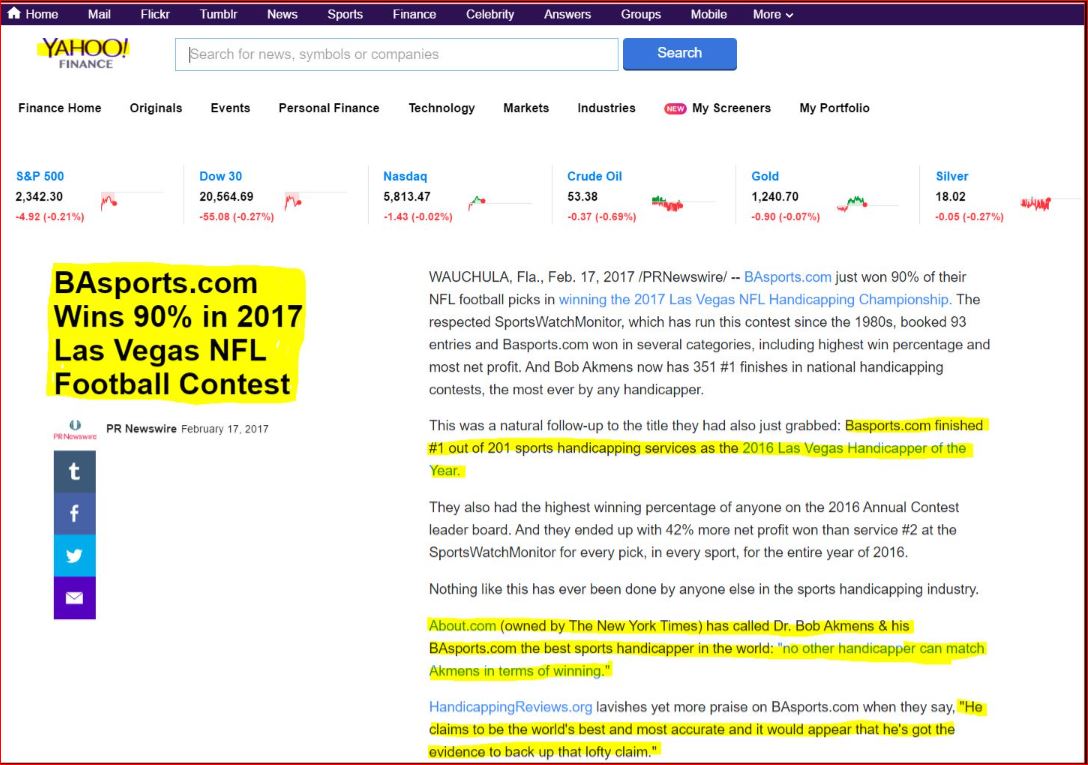
Task: Open Mail in the top navigation
Action: point(99,14)
